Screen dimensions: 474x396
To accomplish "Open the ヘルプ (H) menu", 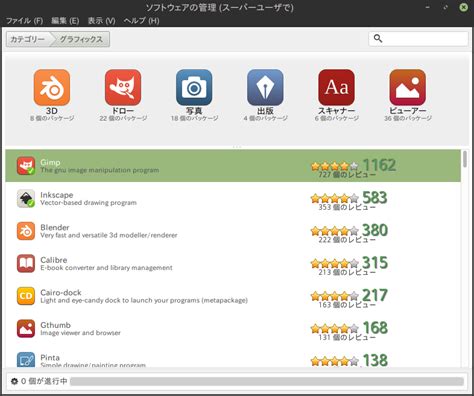I will [x=141, y=21].
